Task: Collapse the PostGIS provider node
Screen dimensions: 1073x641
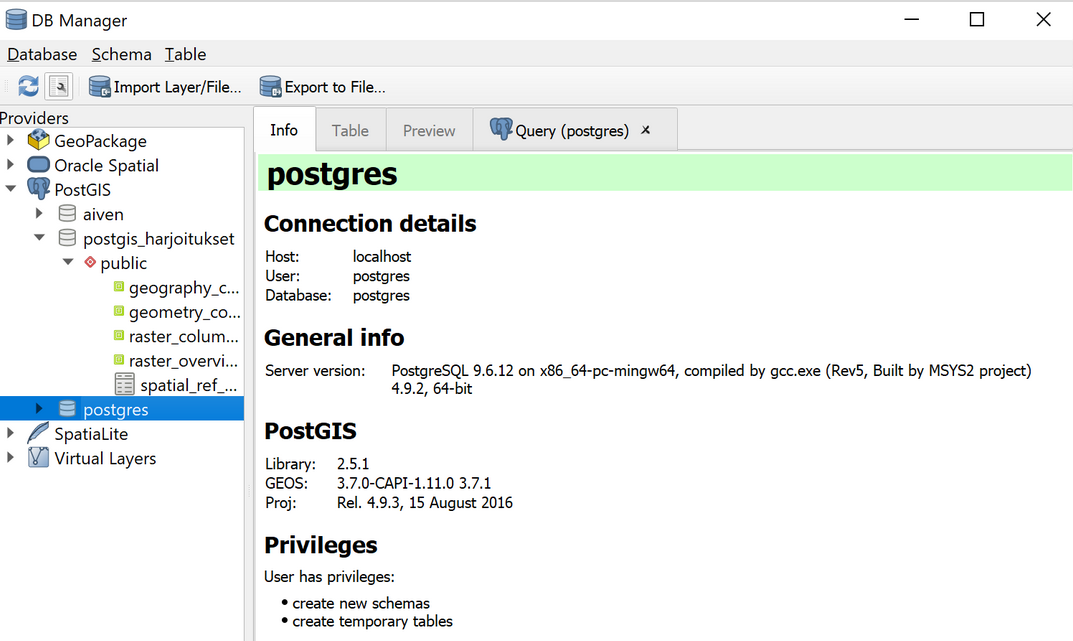Action: 11,189
